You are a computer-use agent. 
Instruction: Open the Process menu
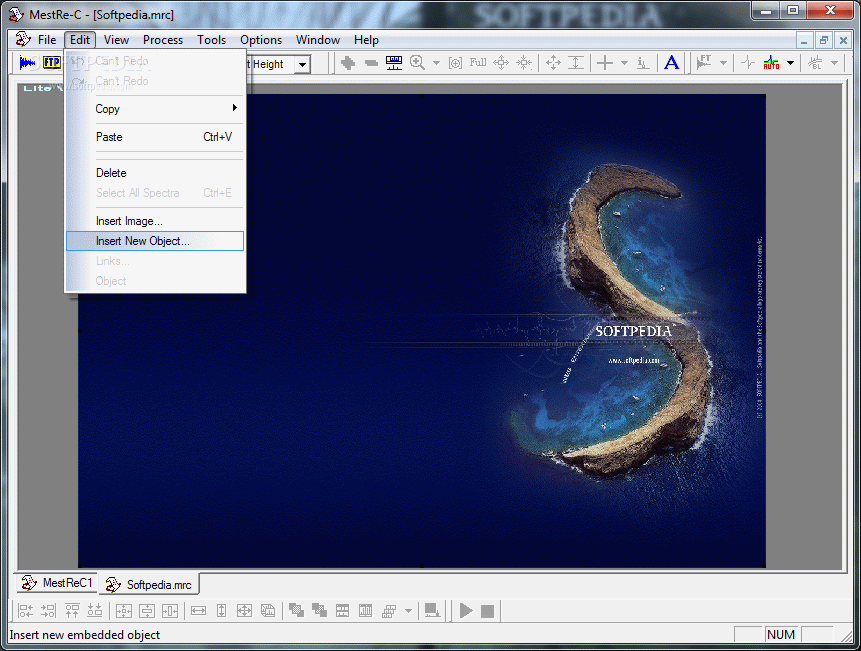[x=163, y=40]
